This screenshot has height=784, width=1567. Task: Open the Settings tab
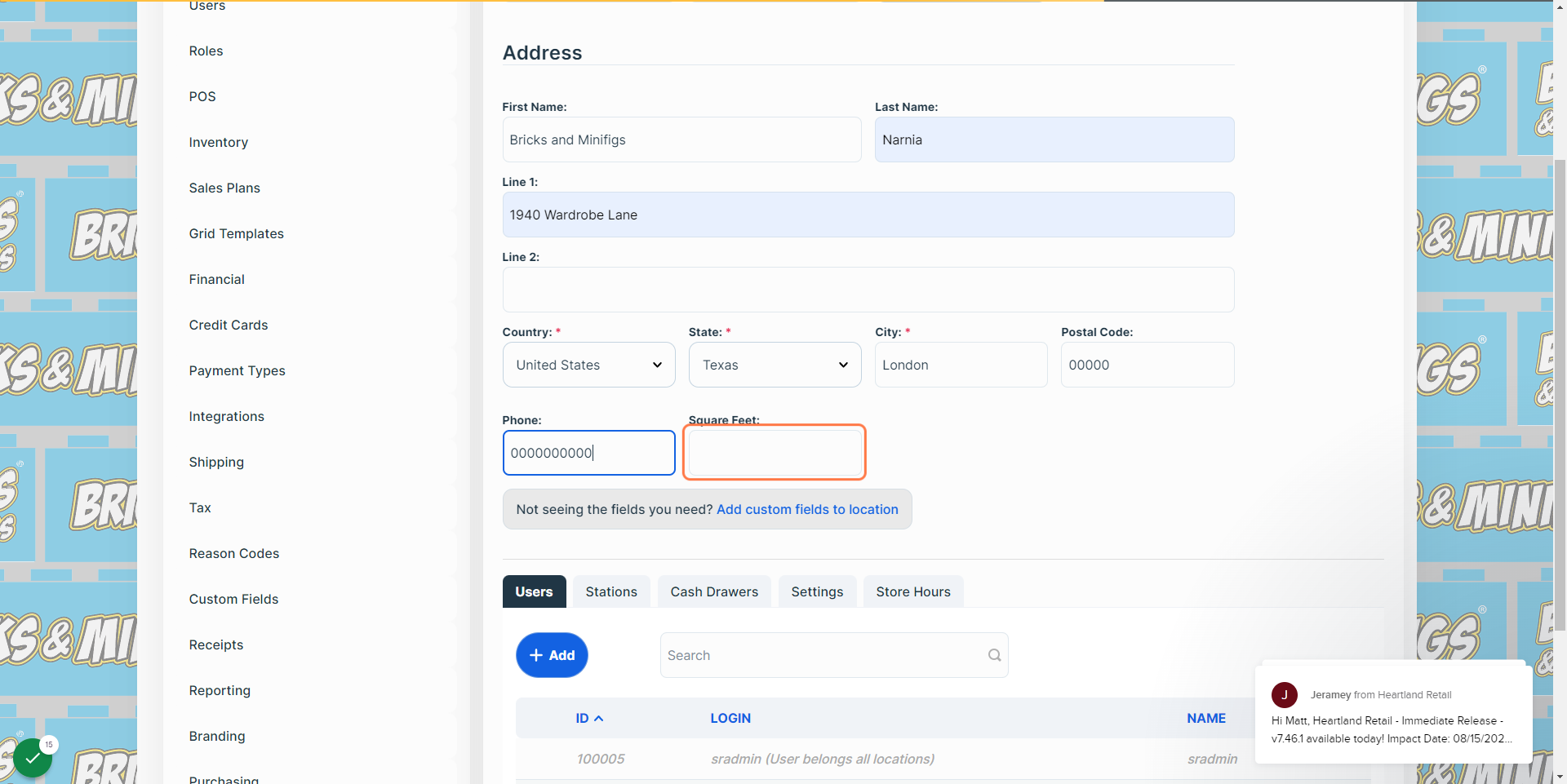[x=817, y=591]
